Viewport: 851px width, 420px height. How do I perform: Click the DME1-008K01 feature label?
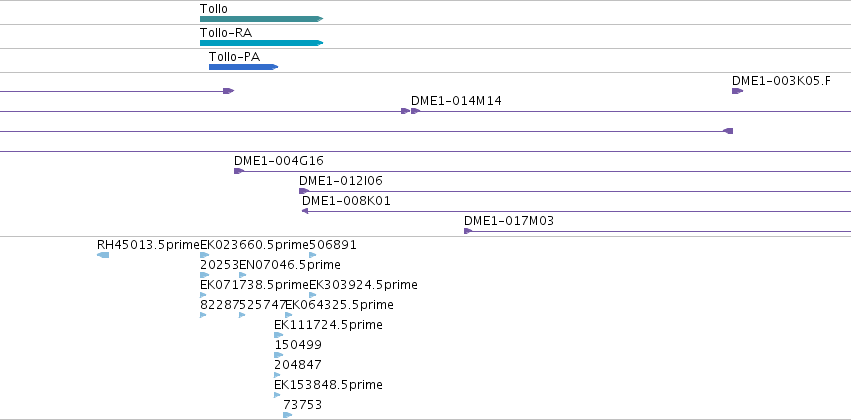coord(346,201)
